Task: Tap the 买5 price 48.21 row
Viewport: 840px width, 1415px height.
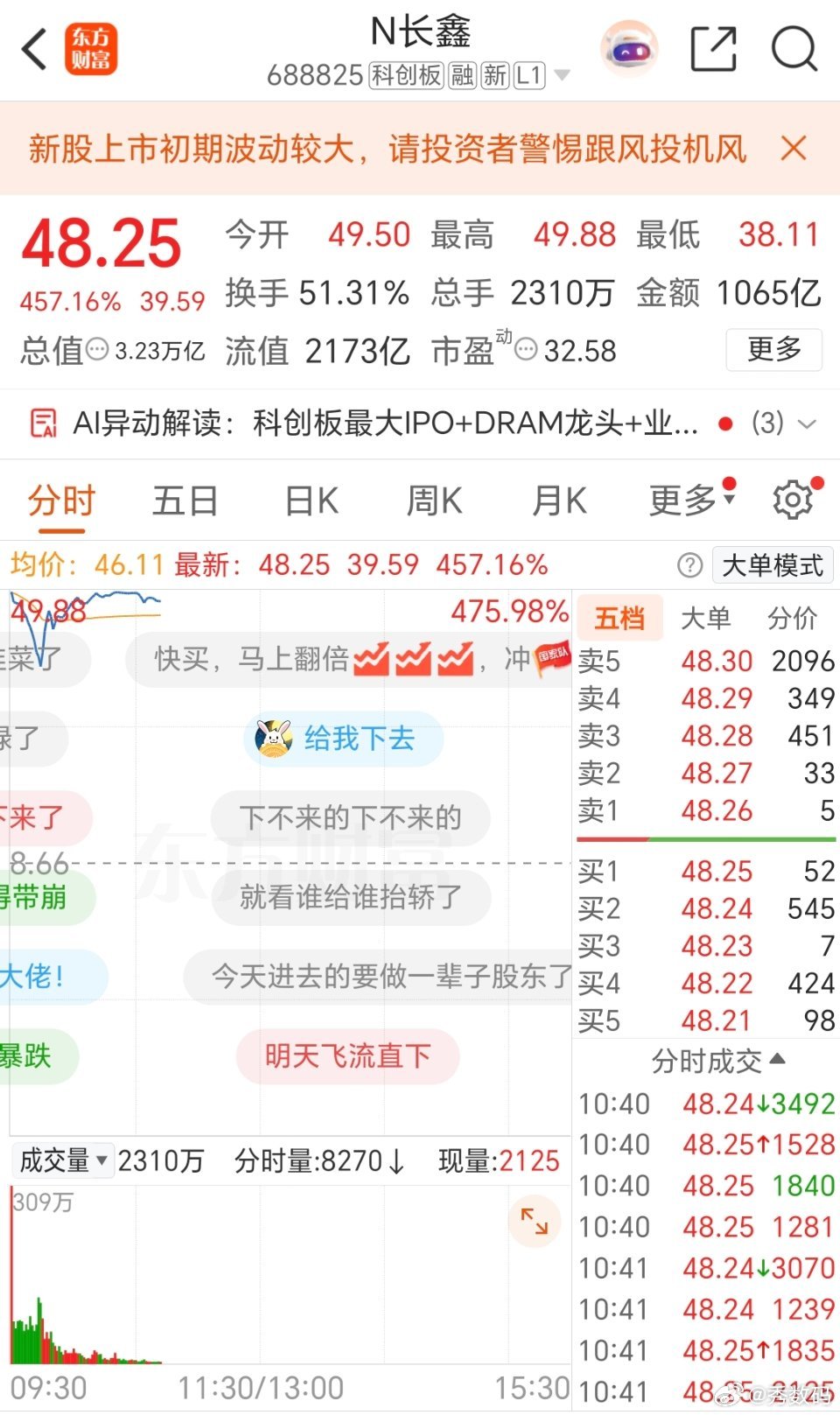Action: [x=706, y=1020]
